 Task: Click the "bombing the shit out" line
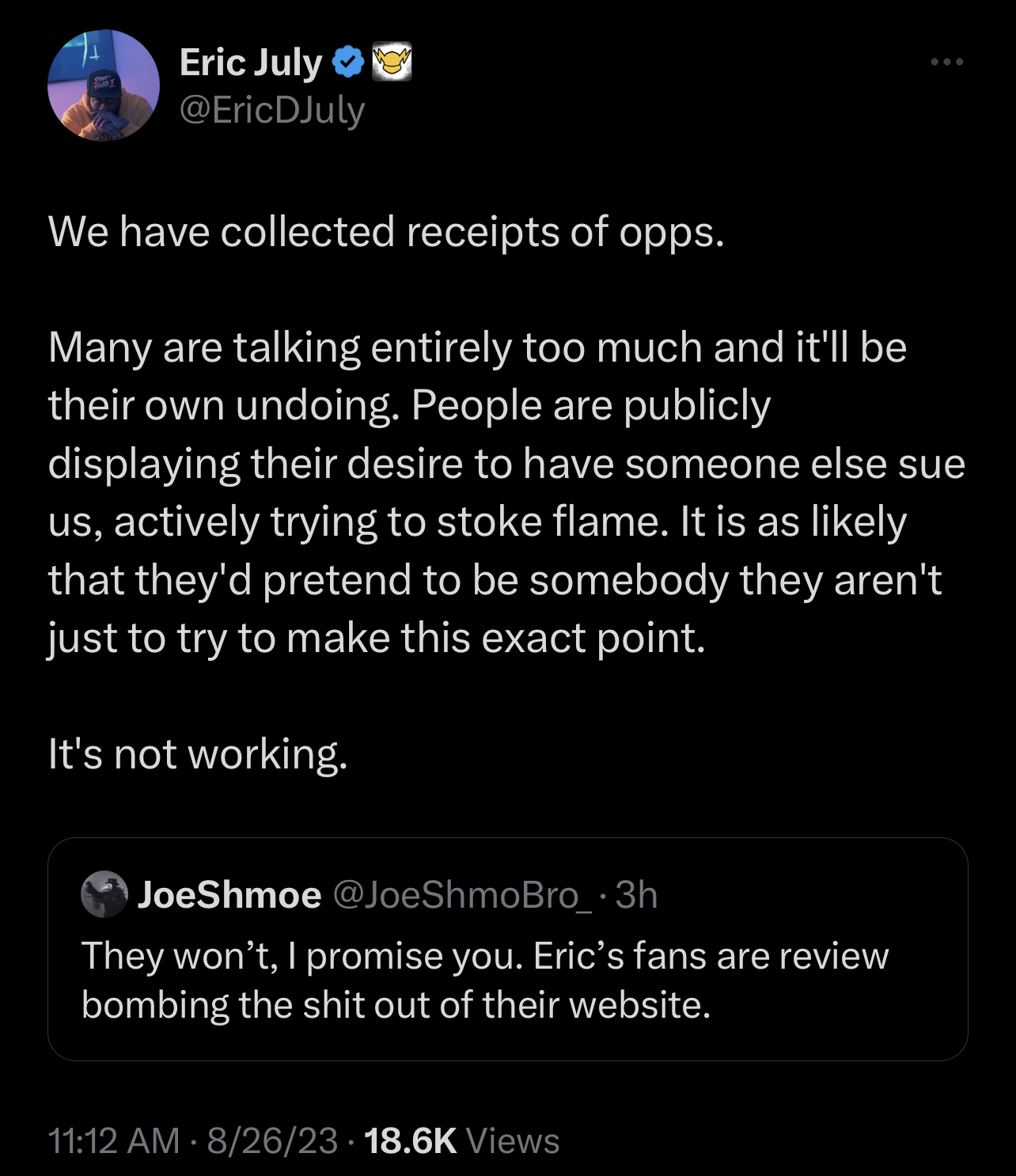[x=396, y=1005]
